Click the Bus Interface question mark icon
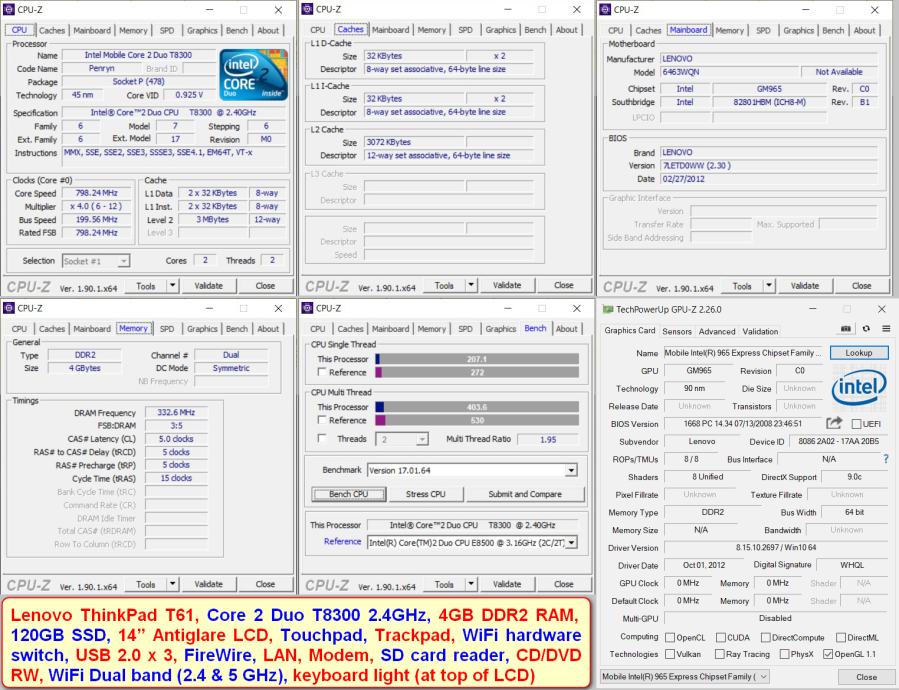The width and height of the screenshot is (899, 690). [x=886, y=459]
